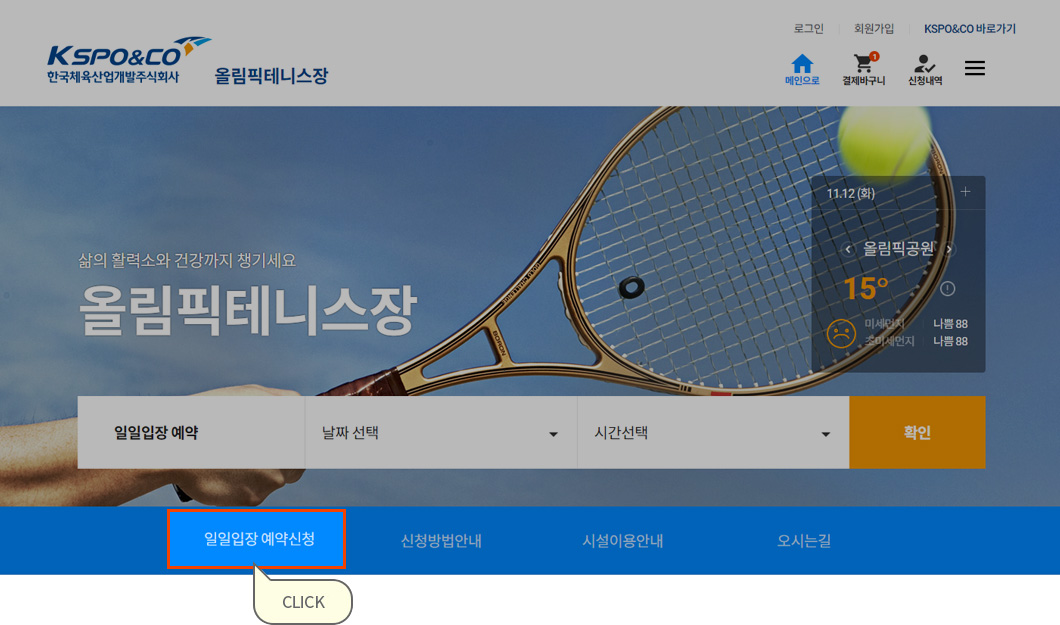Open the 시간선택 time dropdown
The image size is (1060, 625).
713,432
